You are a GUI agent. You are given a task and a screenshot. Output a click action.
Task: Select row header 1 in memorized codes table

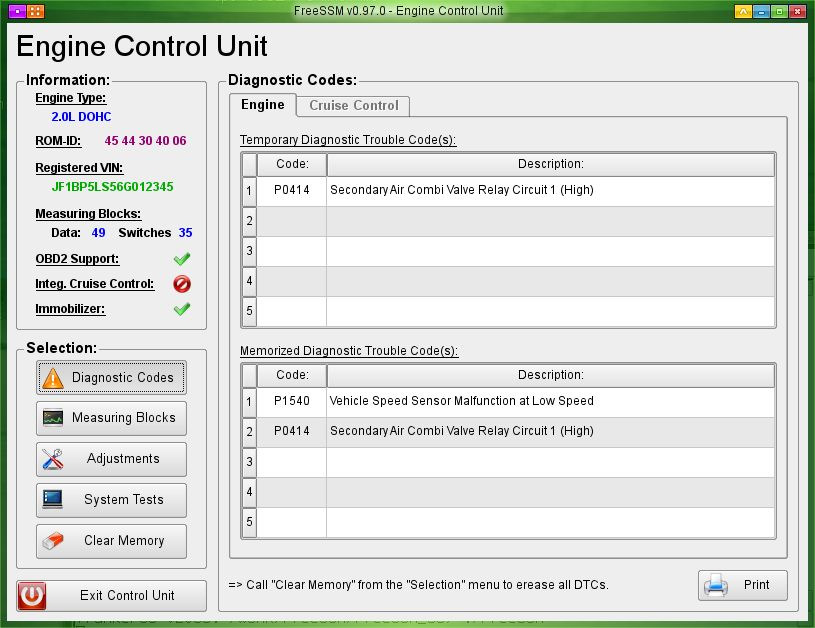click(x=249, y=402)
